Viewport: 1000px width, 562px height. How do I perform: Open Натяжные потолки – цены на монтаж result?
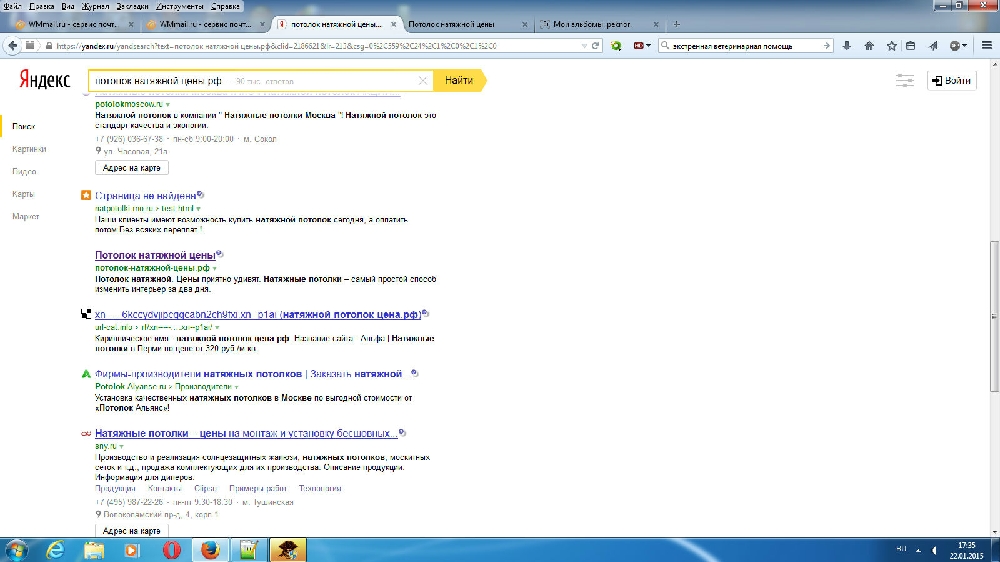click(x=246, y=433)
